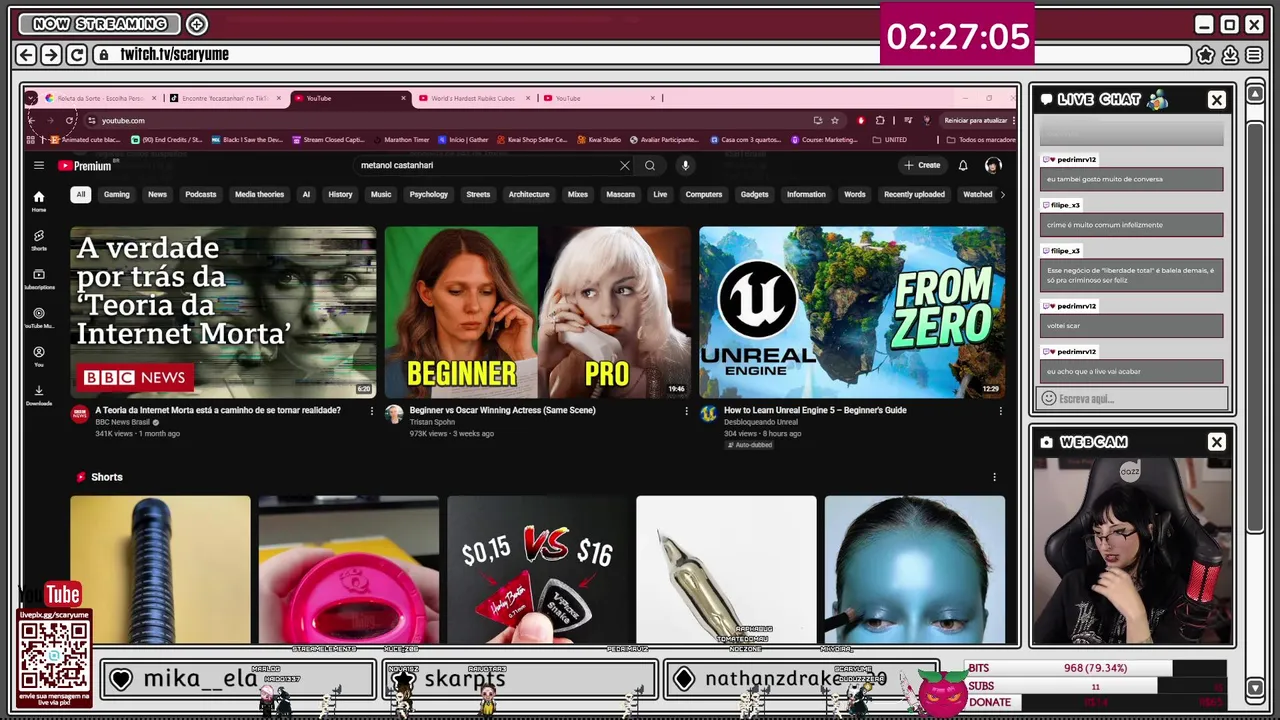Viewport: 1280px width, 720px height.
Task: Click the YouTube Premium logo
Action: (x=85, y=166)
